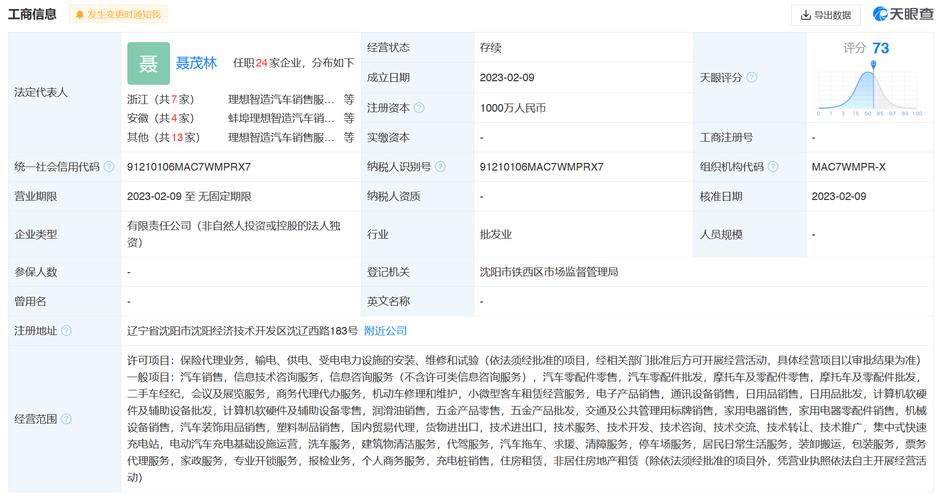Click help icon next to 注册地址
Screen dimensions: 940x500
click(x=66, y=330)
